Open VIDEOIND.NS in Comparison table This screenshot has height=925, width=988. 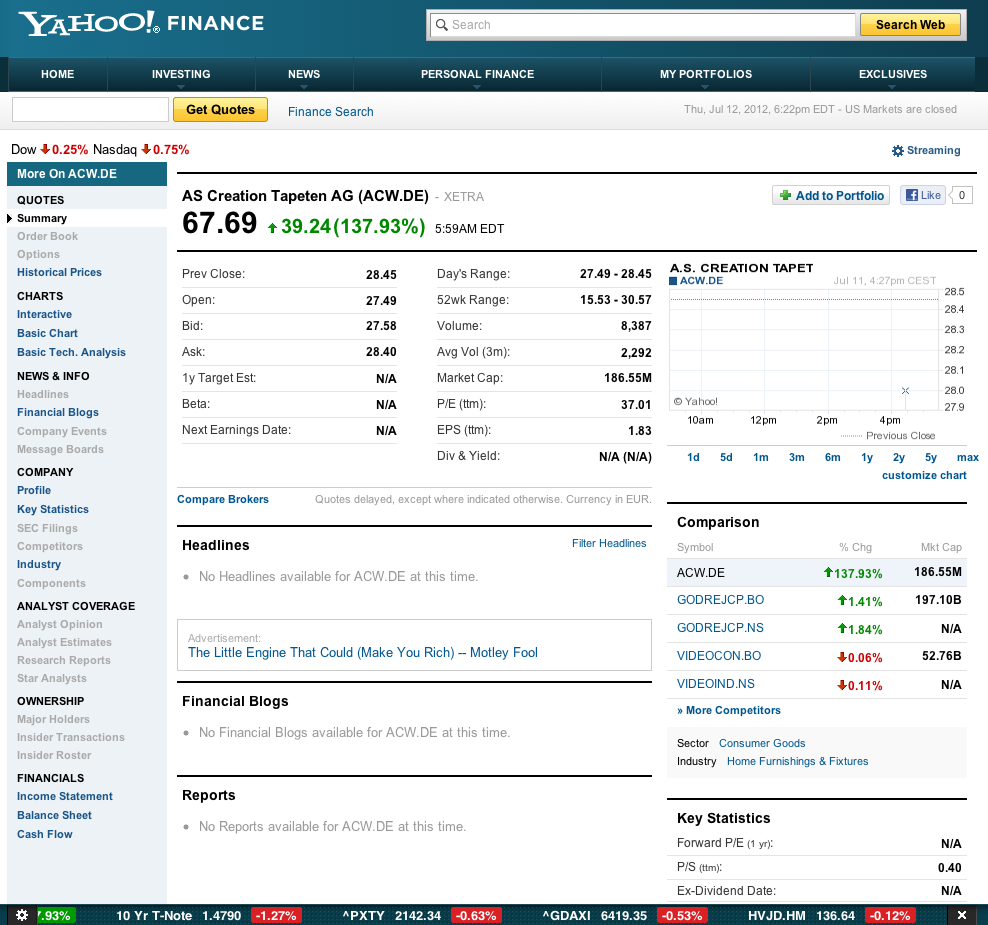point(716,684)
